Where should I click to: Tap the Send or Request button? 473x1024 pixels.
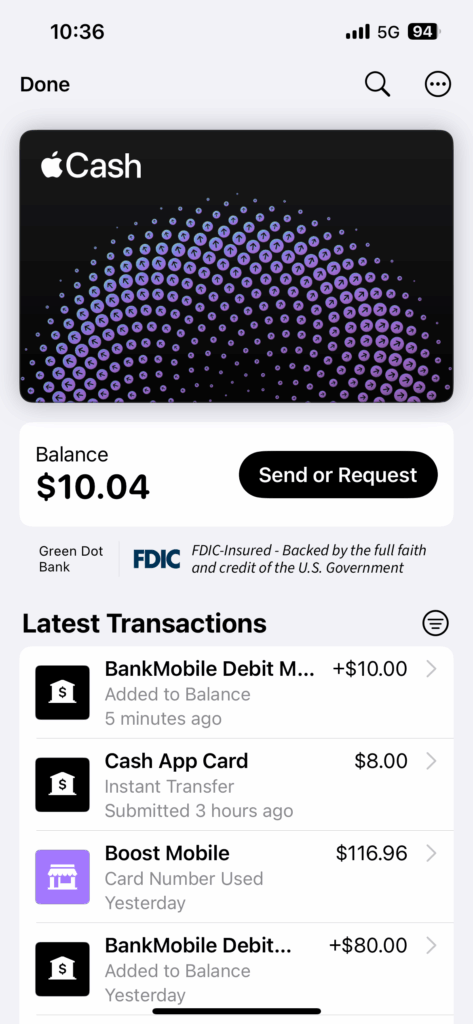coord(338,475)
